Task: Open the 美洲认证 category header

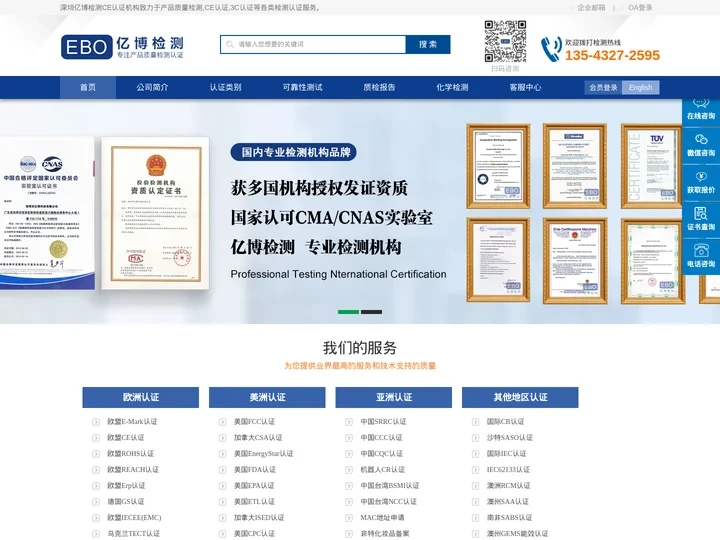Action: pyautogui.click(x=267, y=397)
